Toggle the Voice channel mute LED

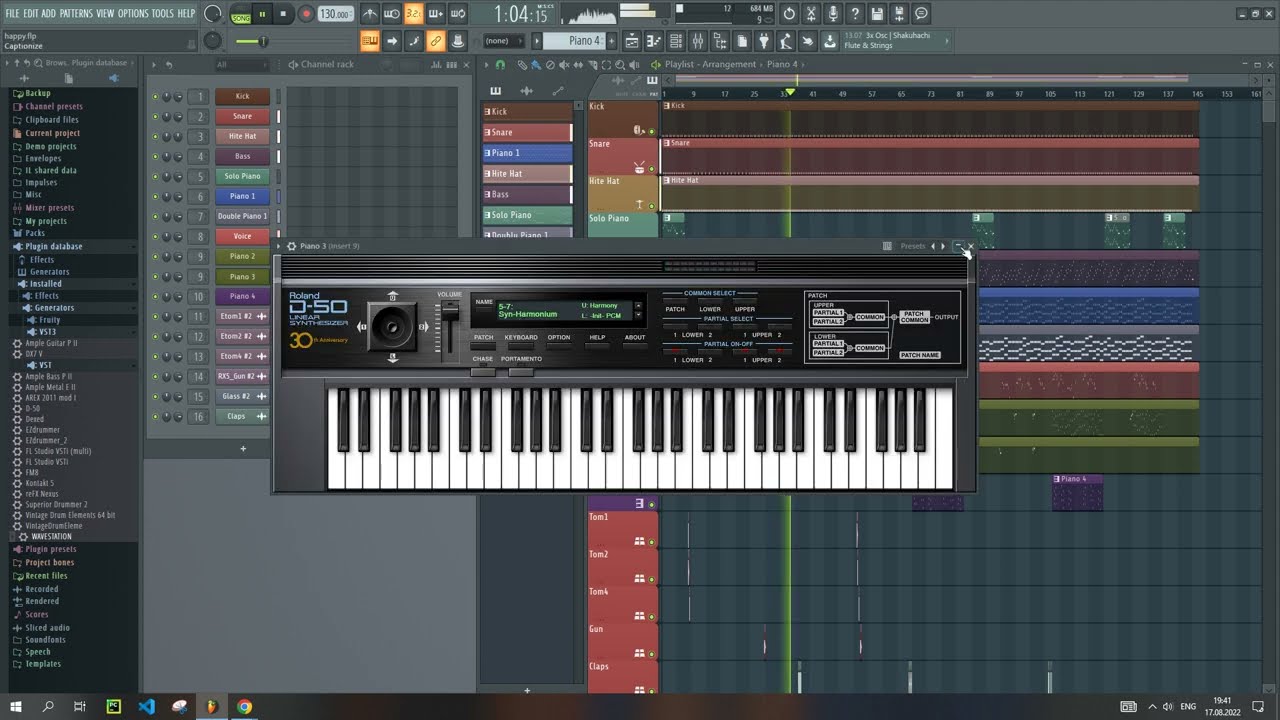(155, 237)
